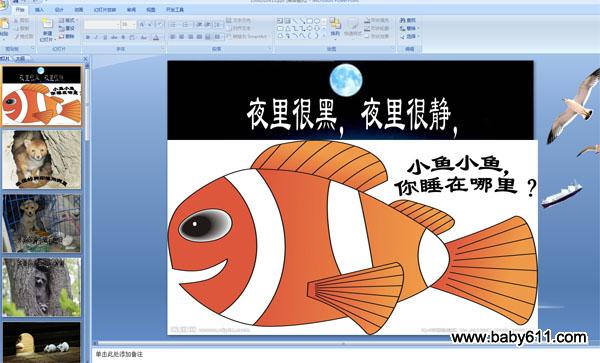This screenshot has width=600, height=363.
Task: Select the rectangle shape in shapes gallery
Action: tap(310, 21)
